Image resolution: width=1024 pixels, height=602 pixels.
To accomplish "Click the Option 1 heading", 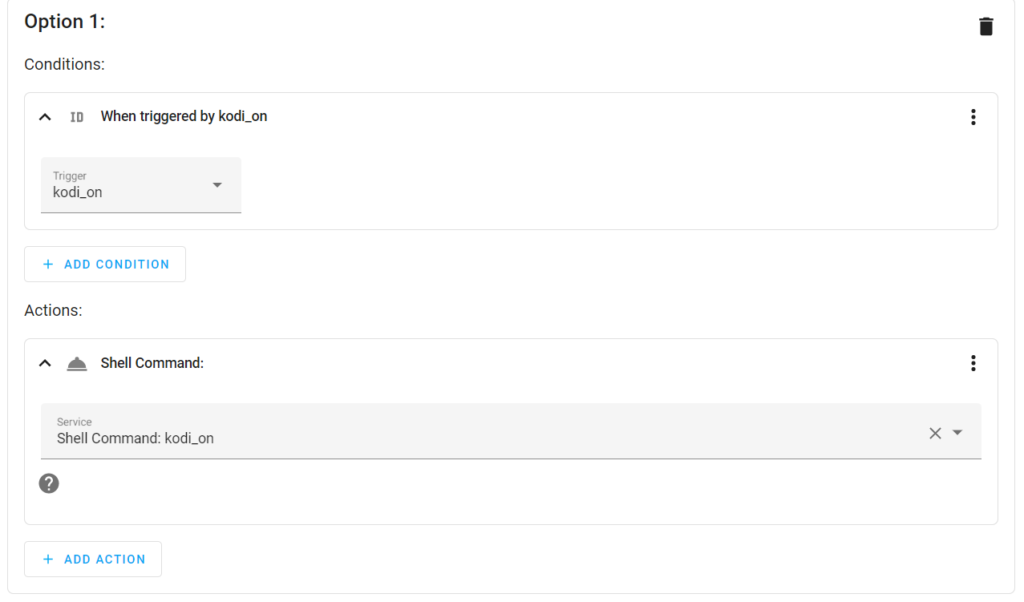I will click(x=65, y=22).
